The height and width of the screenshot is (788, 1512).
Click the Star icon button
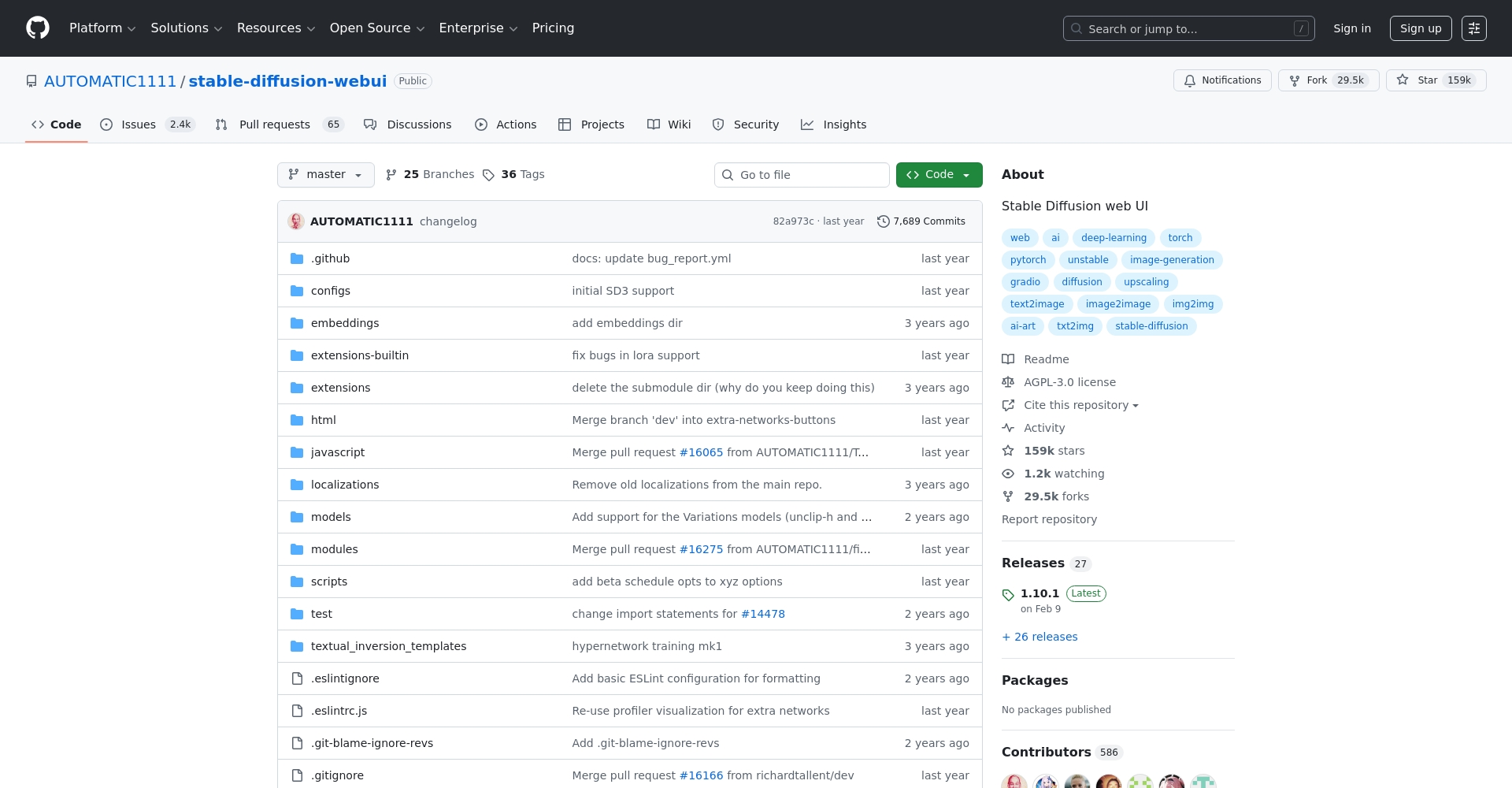[1403, 80]
